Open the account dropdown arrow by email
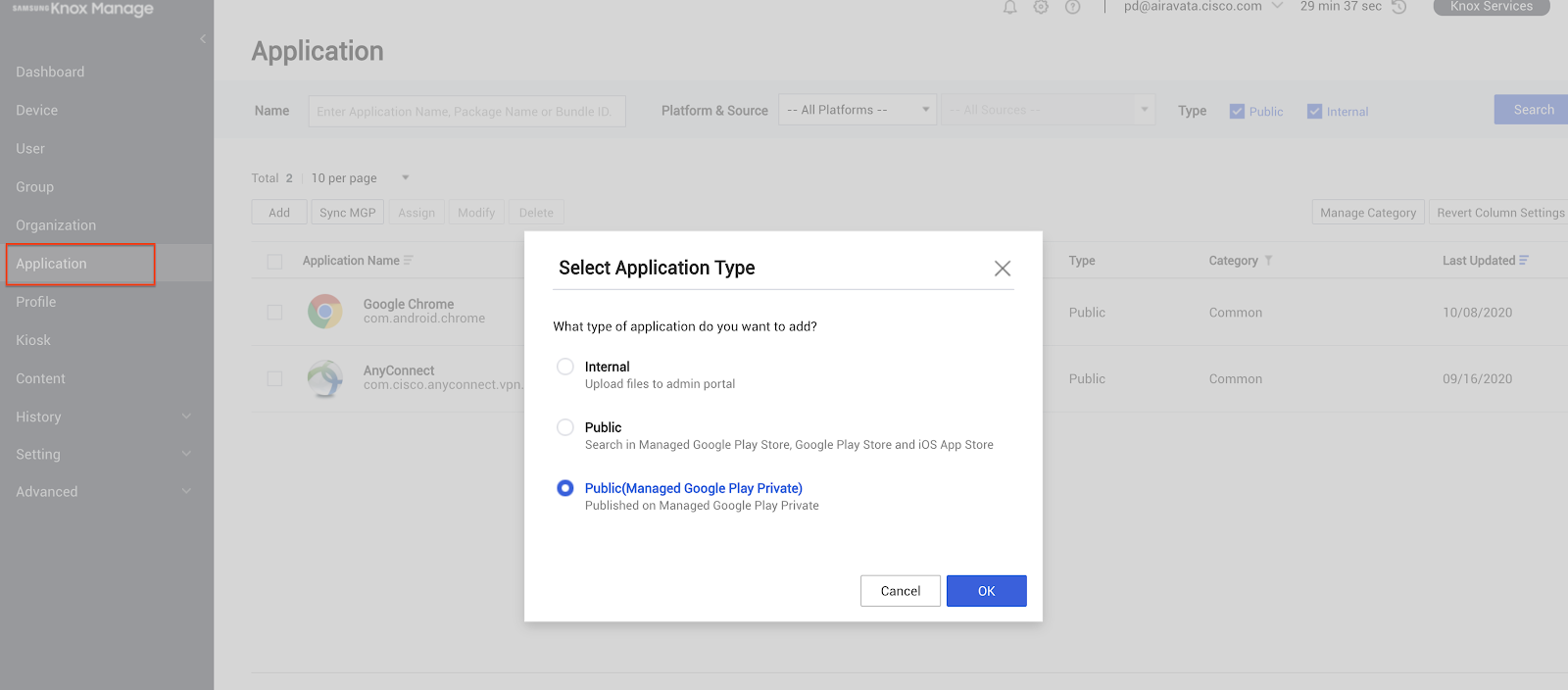 pyautogui.click(x=1277, y=6)
